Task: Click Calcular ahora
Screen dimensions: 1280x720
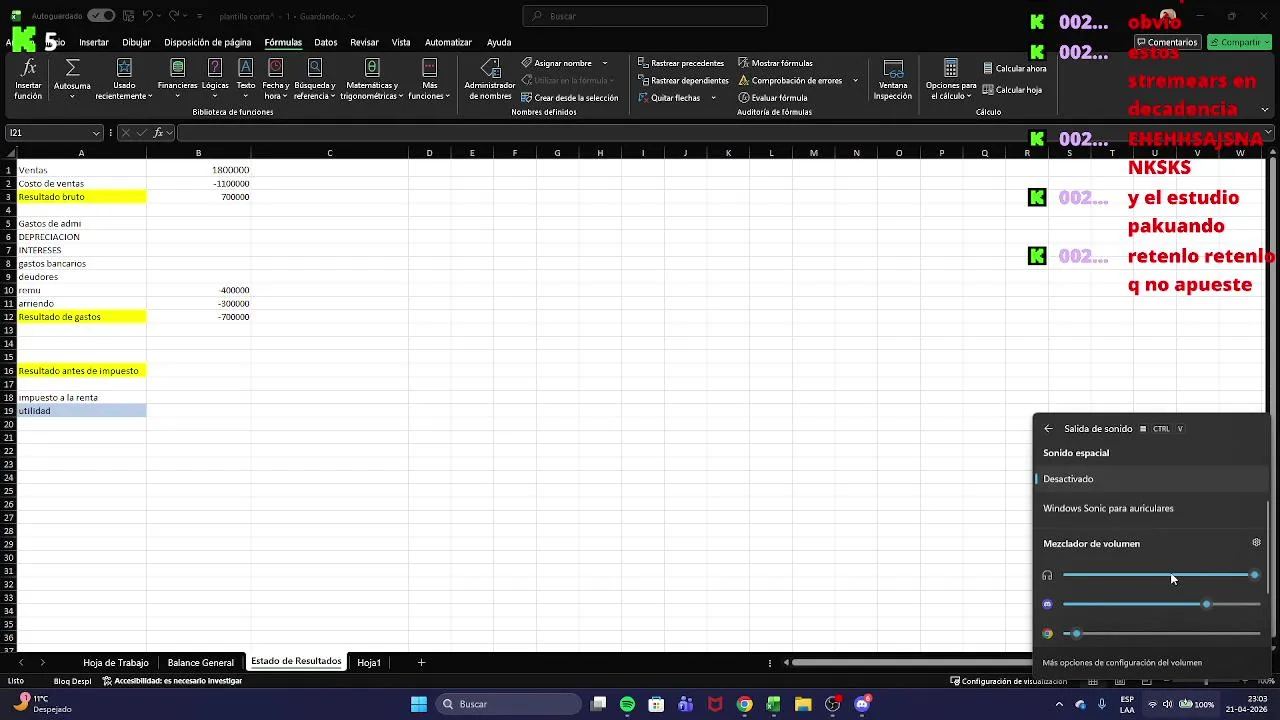Action: click(x=1014, y=68)
